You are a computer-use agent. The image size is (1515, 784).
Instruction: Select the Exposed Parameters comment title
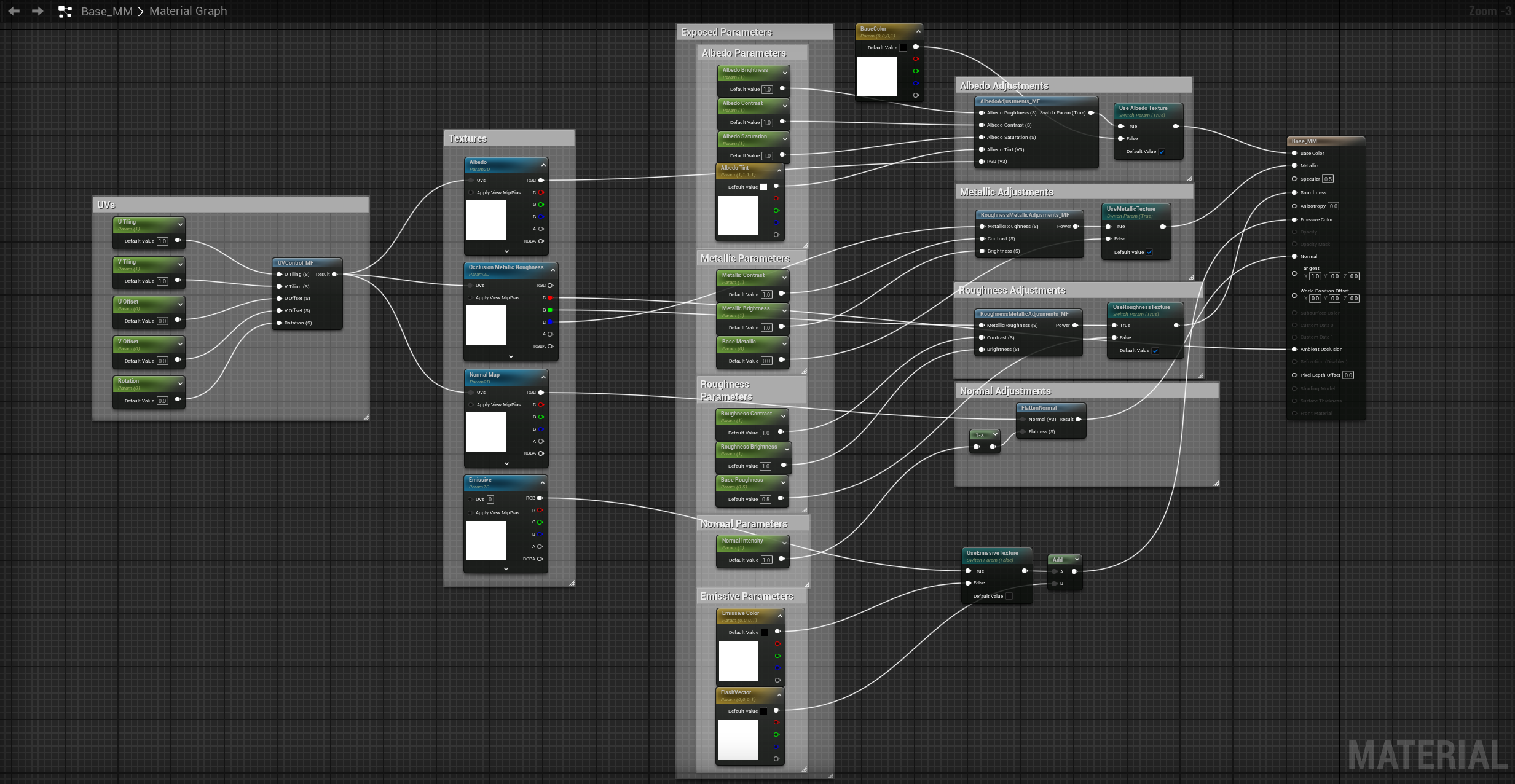(x=726, y=32)
